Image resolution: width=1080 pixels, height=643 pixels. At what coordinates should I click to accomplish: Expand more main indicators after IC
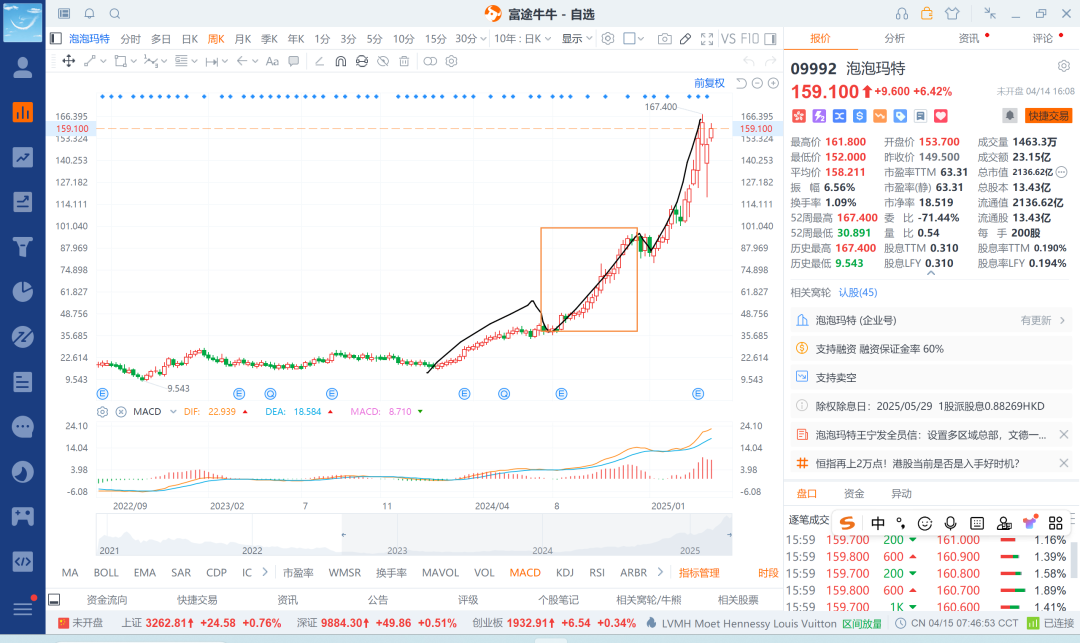click(x=265, y=572)
